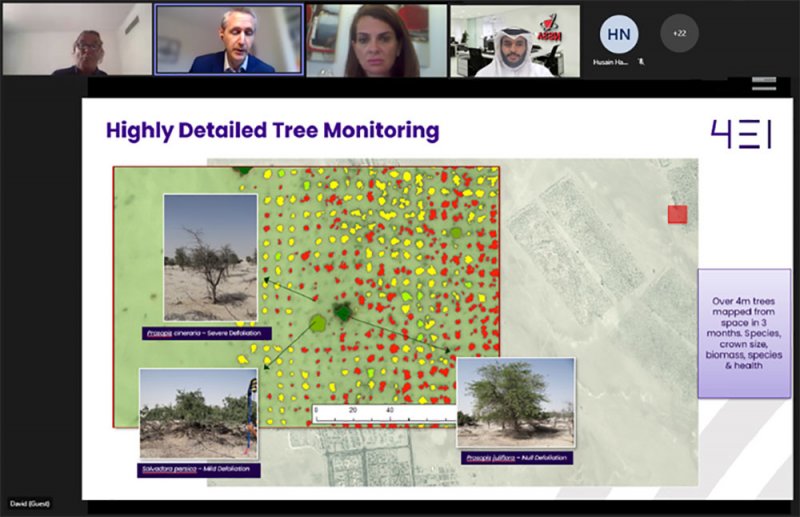
Task: Select the video tile of woman with dark hair
Action: (377, 41)
